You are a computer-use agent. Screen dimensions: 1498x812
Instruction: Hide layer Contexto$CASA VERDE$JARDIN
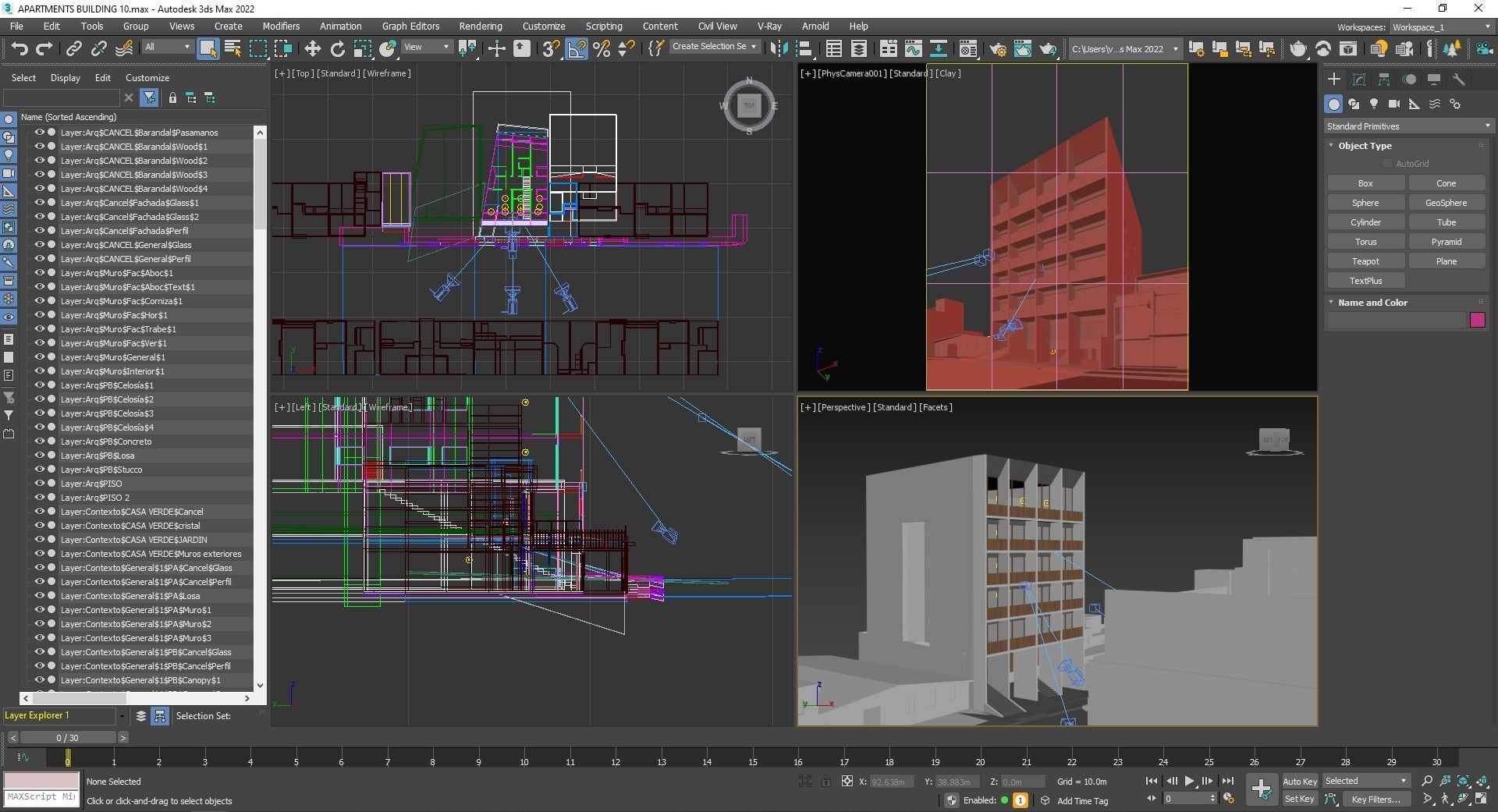(x=39, y=540)
